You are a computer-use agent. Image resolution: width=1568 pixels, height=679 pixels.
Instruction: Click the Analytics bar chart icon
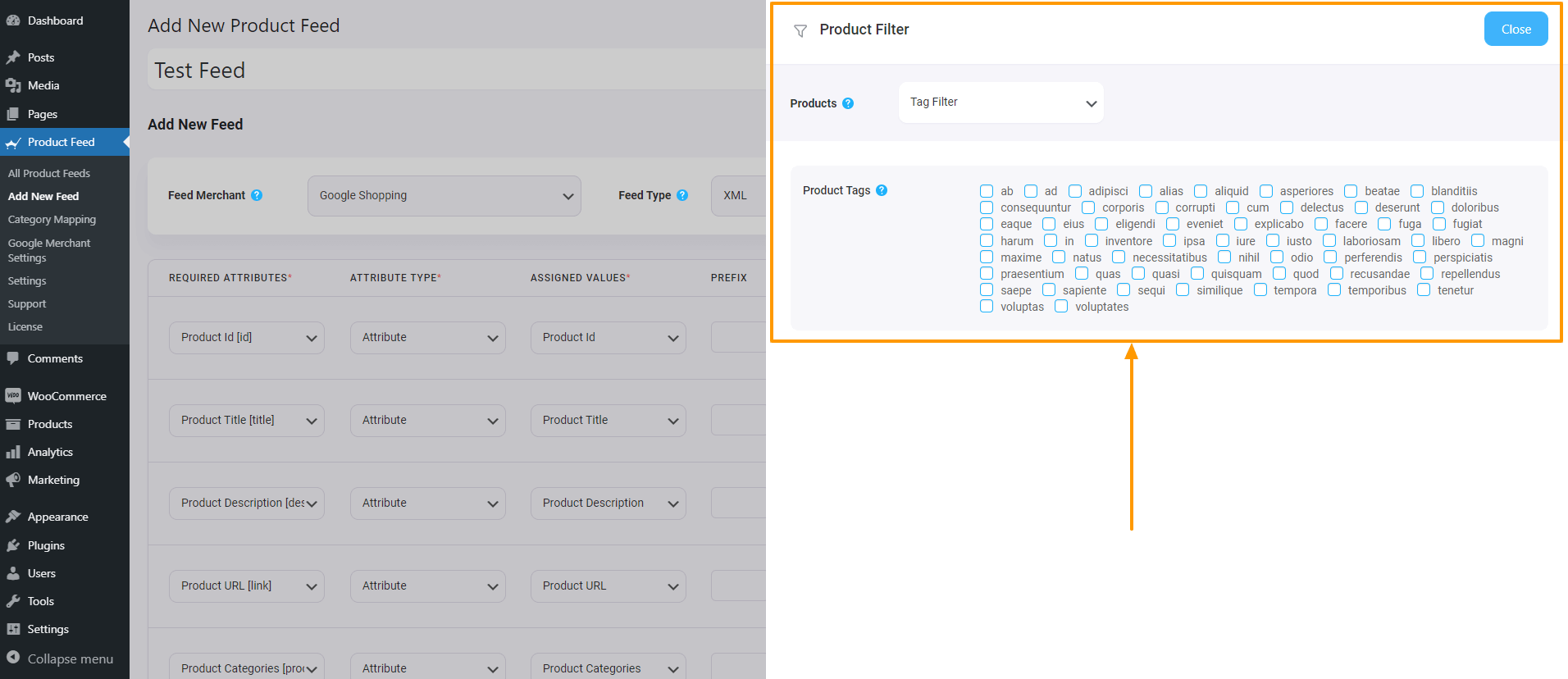[x=13, y=452]
